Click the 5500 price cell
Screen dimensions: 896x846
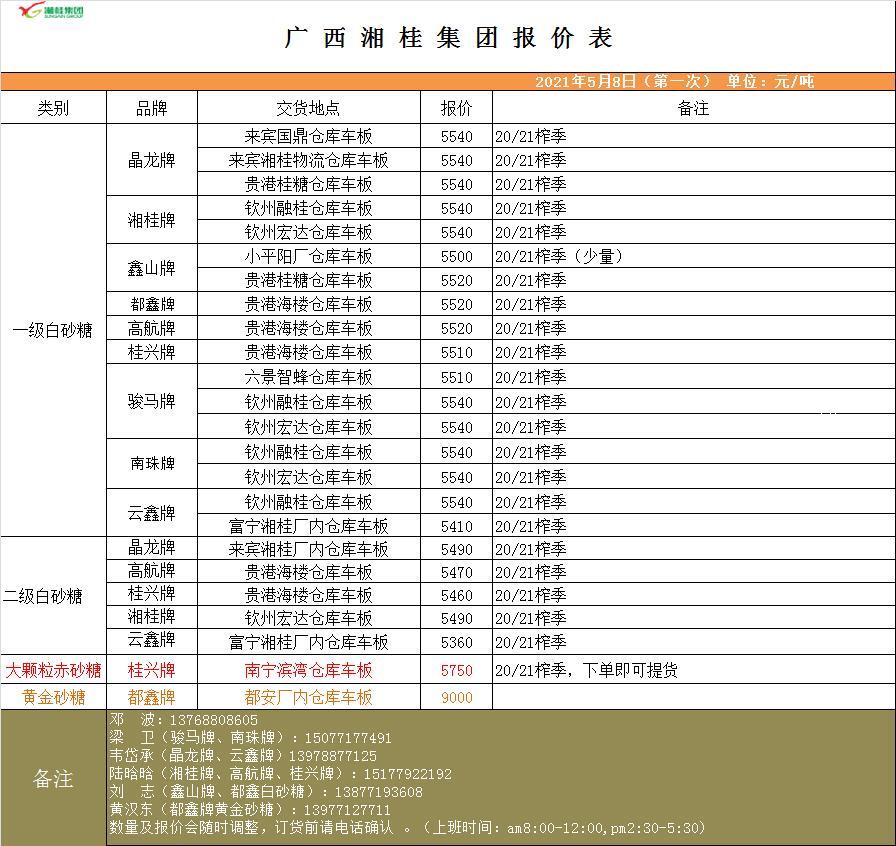point(456,256)
